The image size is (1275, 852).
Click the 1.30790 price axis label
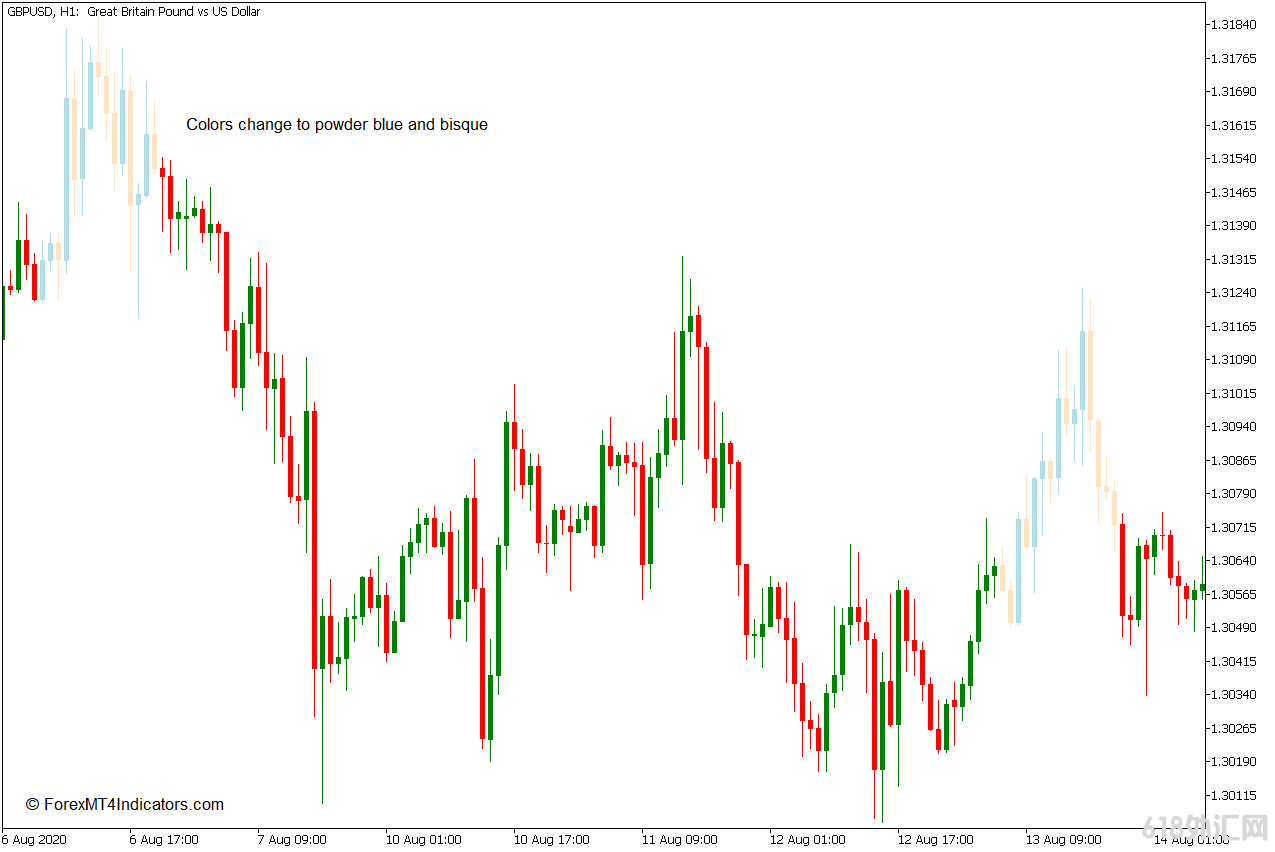(1232, 494)
